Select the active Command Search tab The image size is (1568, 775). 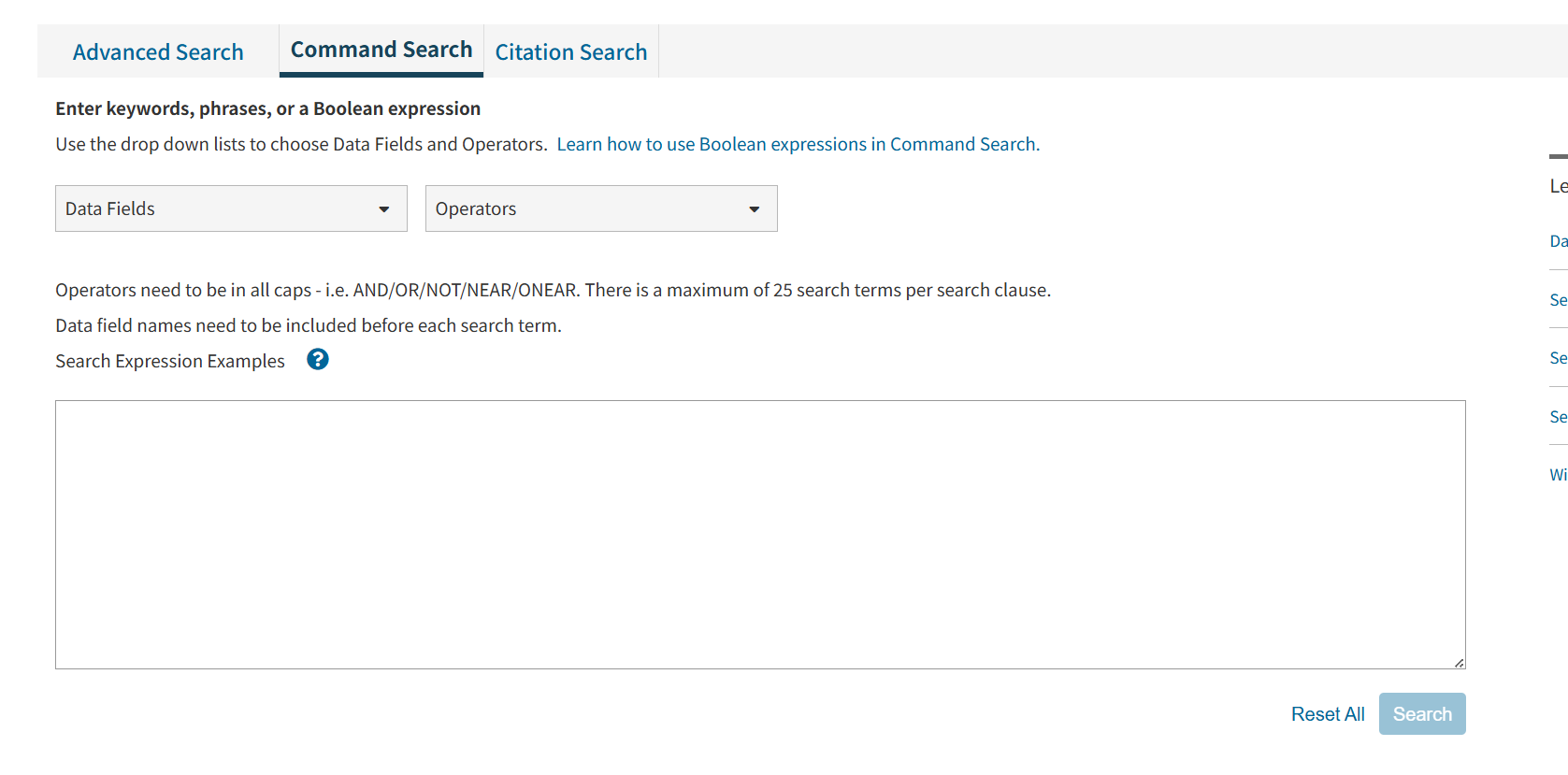[x=380, y=49]
